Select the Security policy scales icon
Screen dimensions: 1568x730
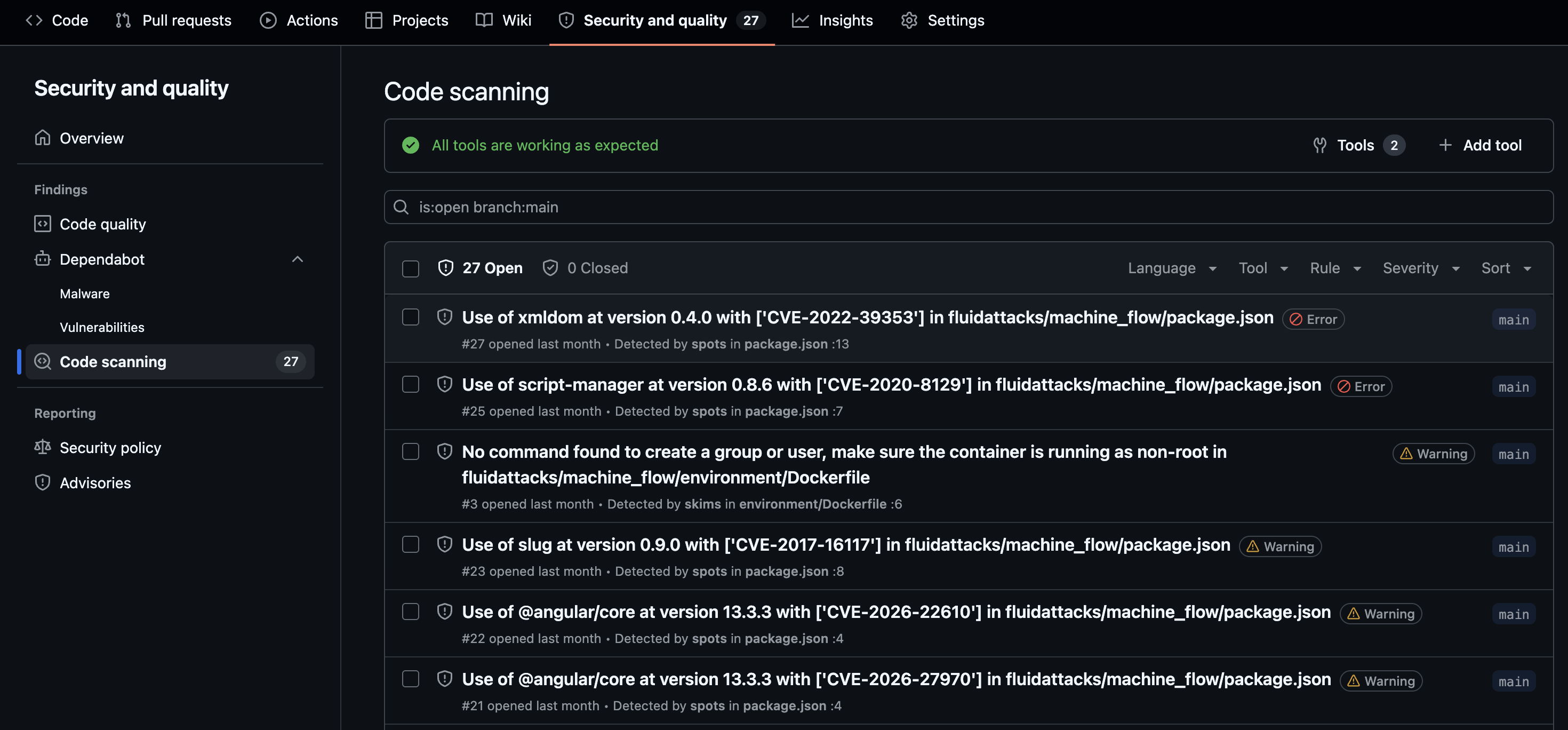(42, 447)
